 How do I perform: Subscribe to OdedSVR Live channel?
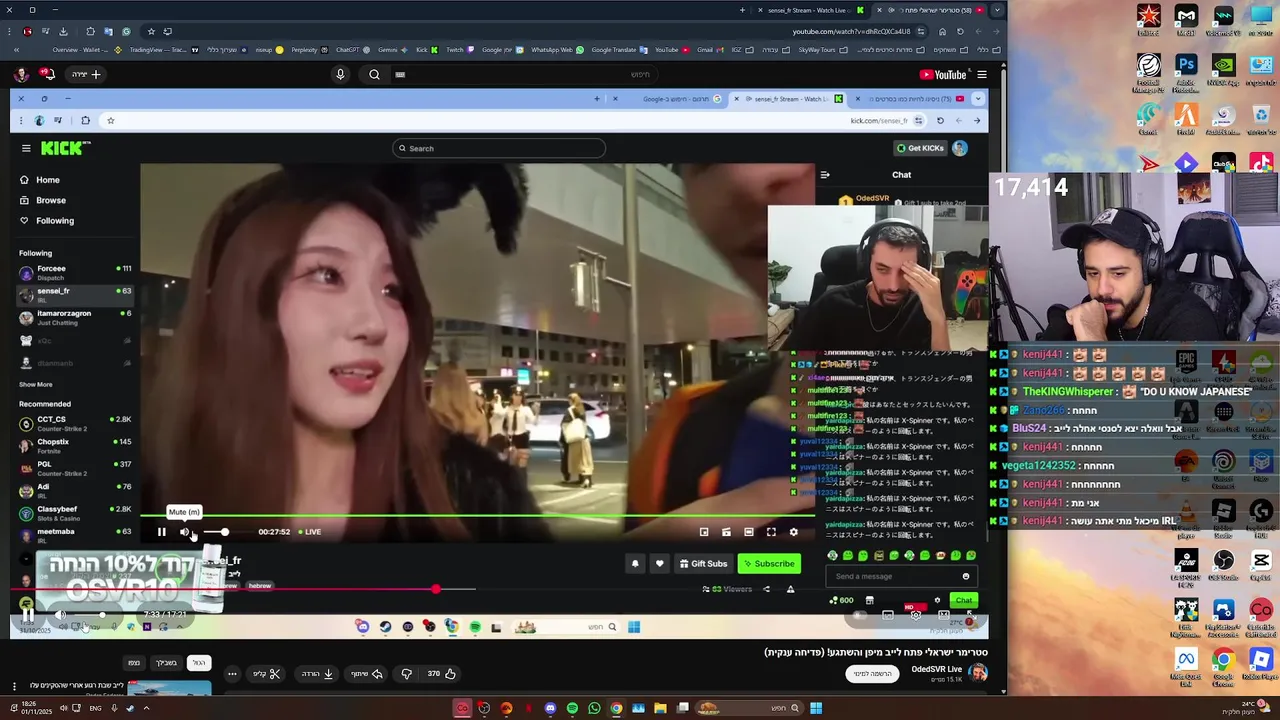pyautogui.click(x=871, y=674)
